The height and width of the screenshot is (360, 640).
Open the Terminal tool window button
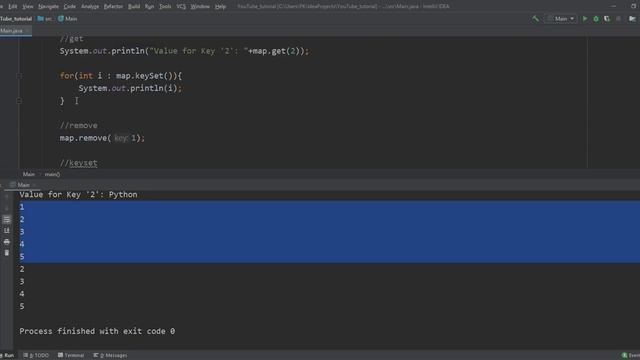click(71, 356)
